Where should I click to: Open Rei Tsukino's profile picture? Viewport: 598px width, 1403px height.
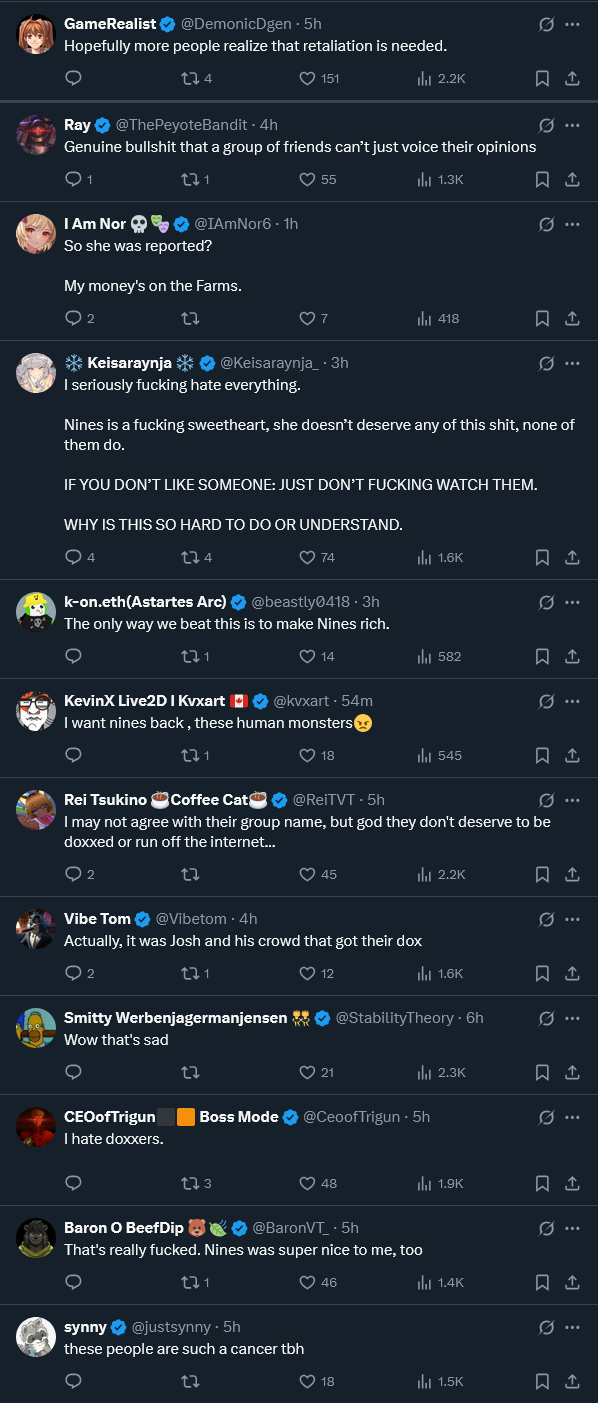point(36,810)
